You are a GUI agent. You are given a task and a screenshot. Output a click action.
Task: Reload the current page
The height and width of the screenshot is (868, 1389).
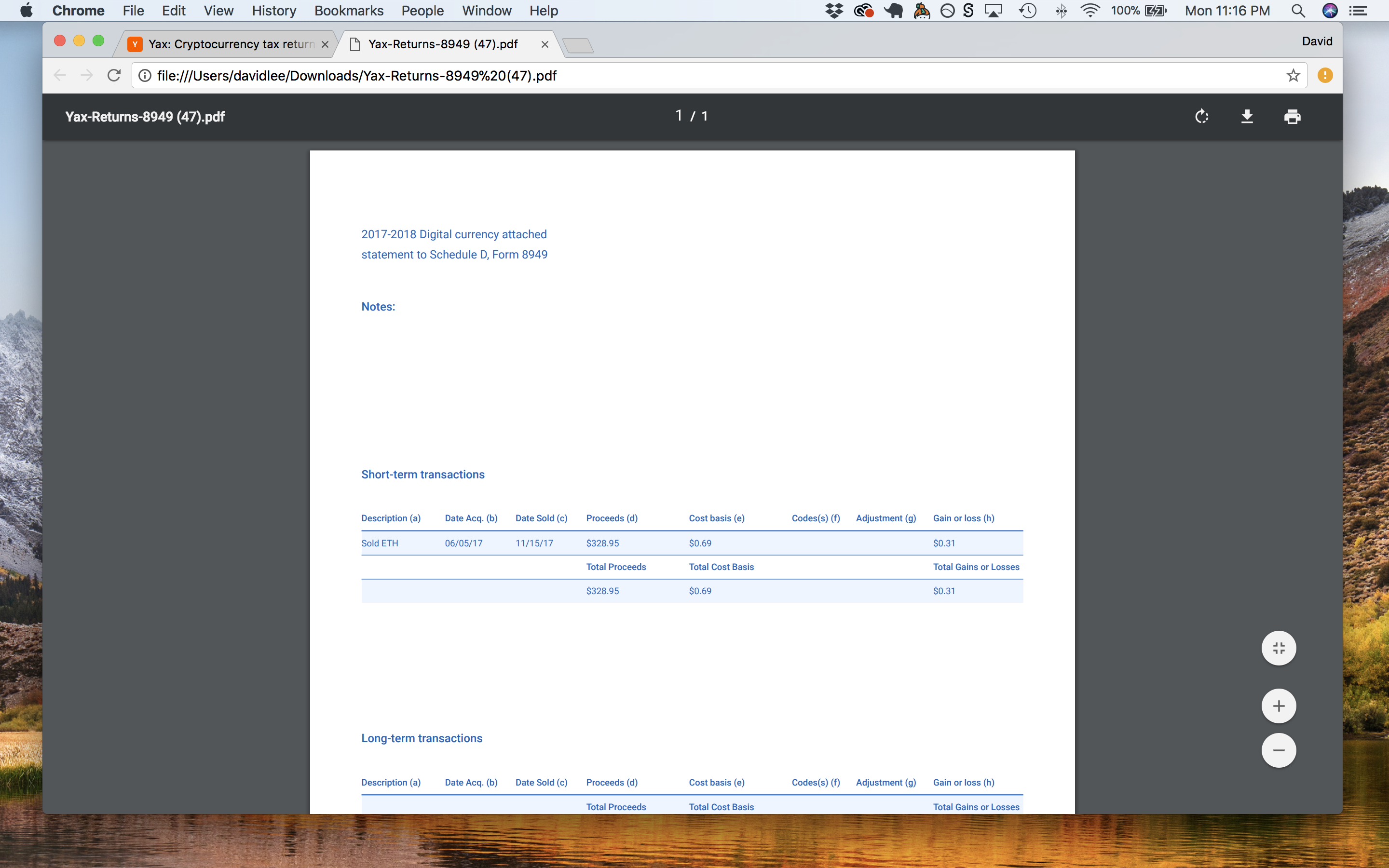(114, 75)
